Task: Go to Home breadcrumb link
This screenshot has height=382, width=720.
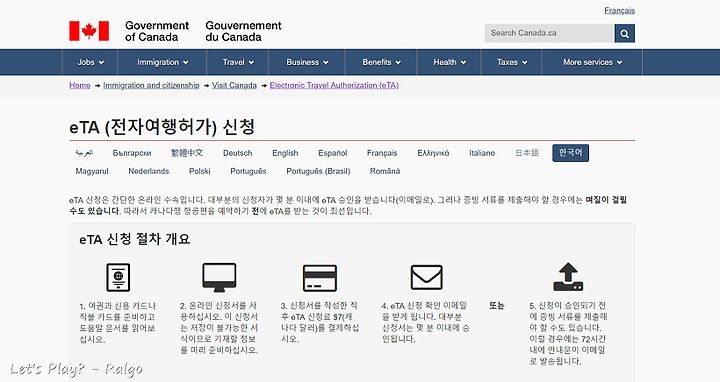Action: pyautogui.click(x=79, y=85)
